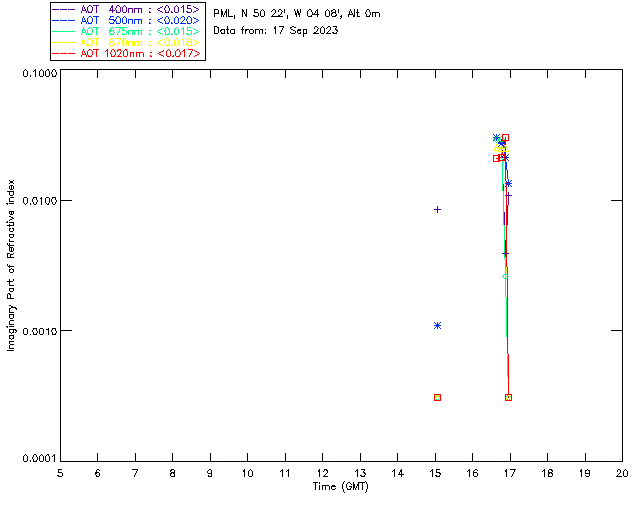The height and width of the screenshot is (512, 640).
Task: Click the PML station location title text
Action: click(x=297, y=14)
